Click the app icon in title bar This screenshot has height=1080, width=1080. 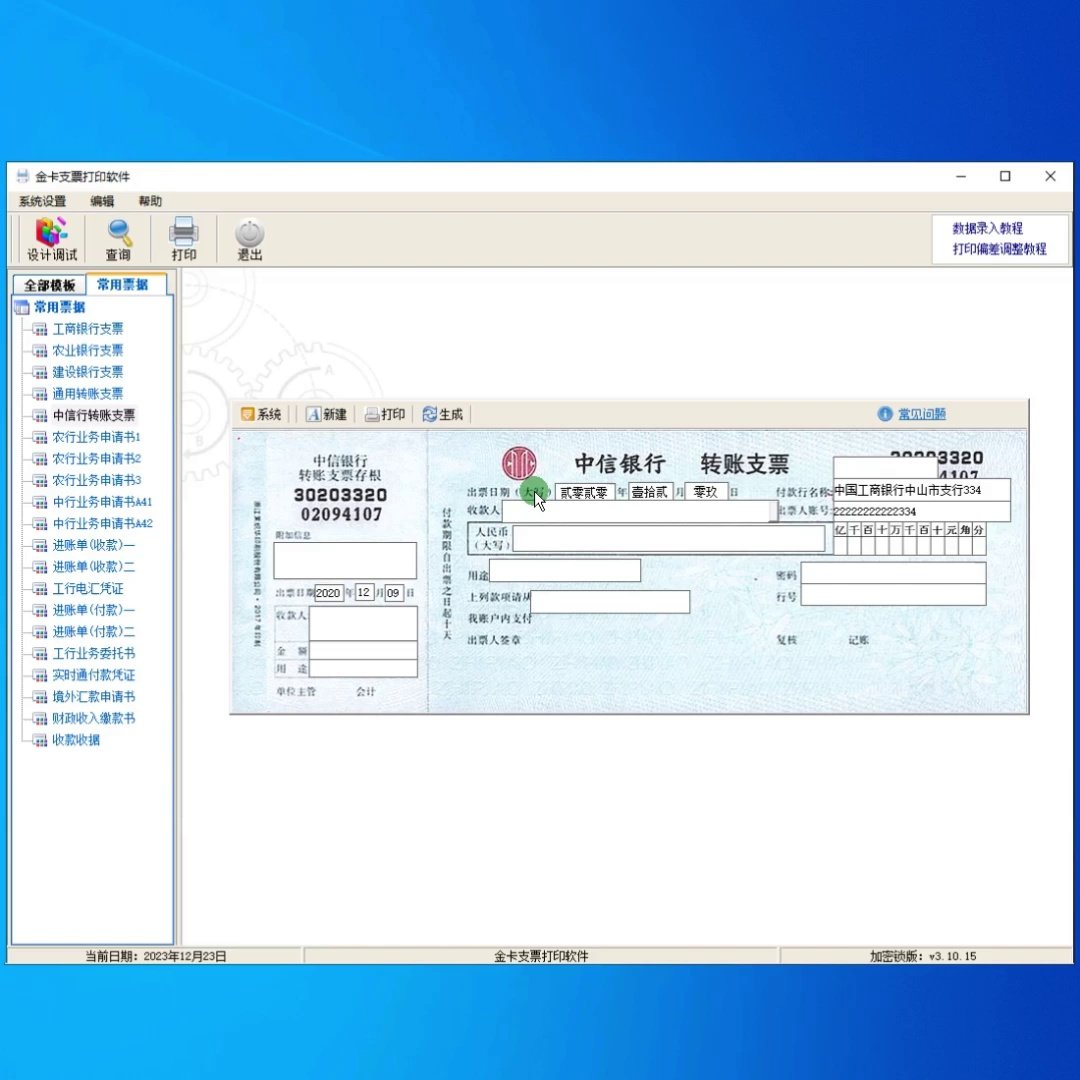(x=23, y=176)
